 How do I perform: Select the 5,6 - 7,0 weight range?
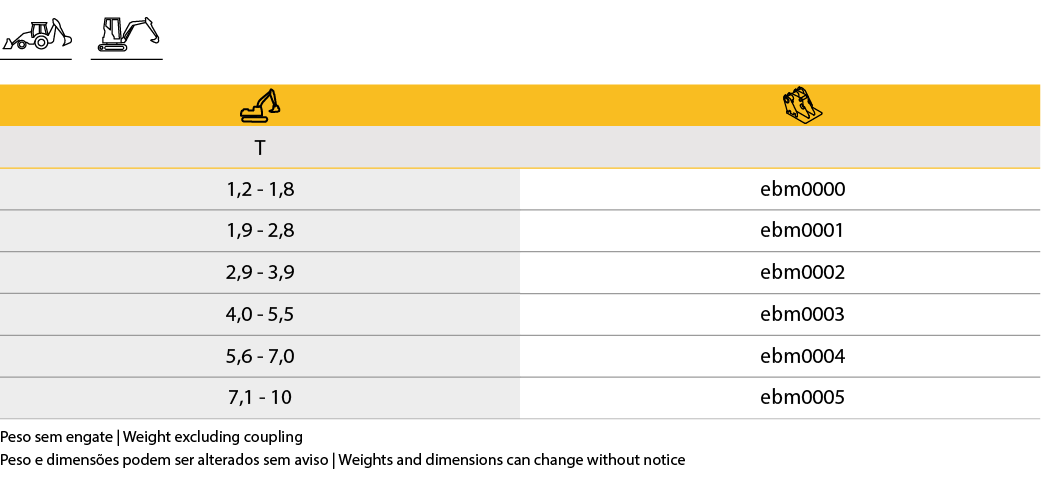tap(260, 356)
